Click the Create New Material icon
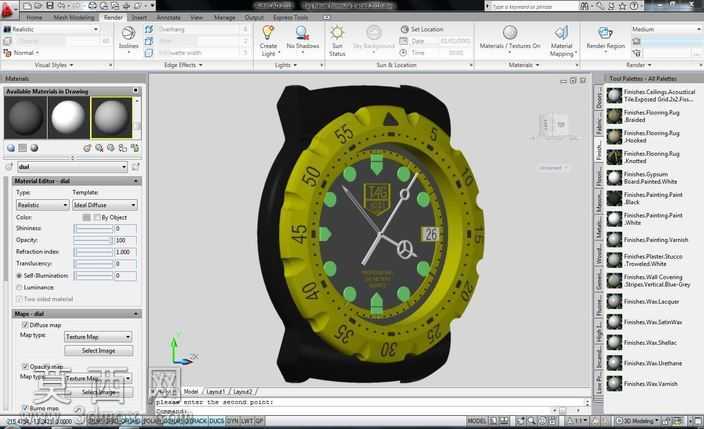 (x=87, y=148)
